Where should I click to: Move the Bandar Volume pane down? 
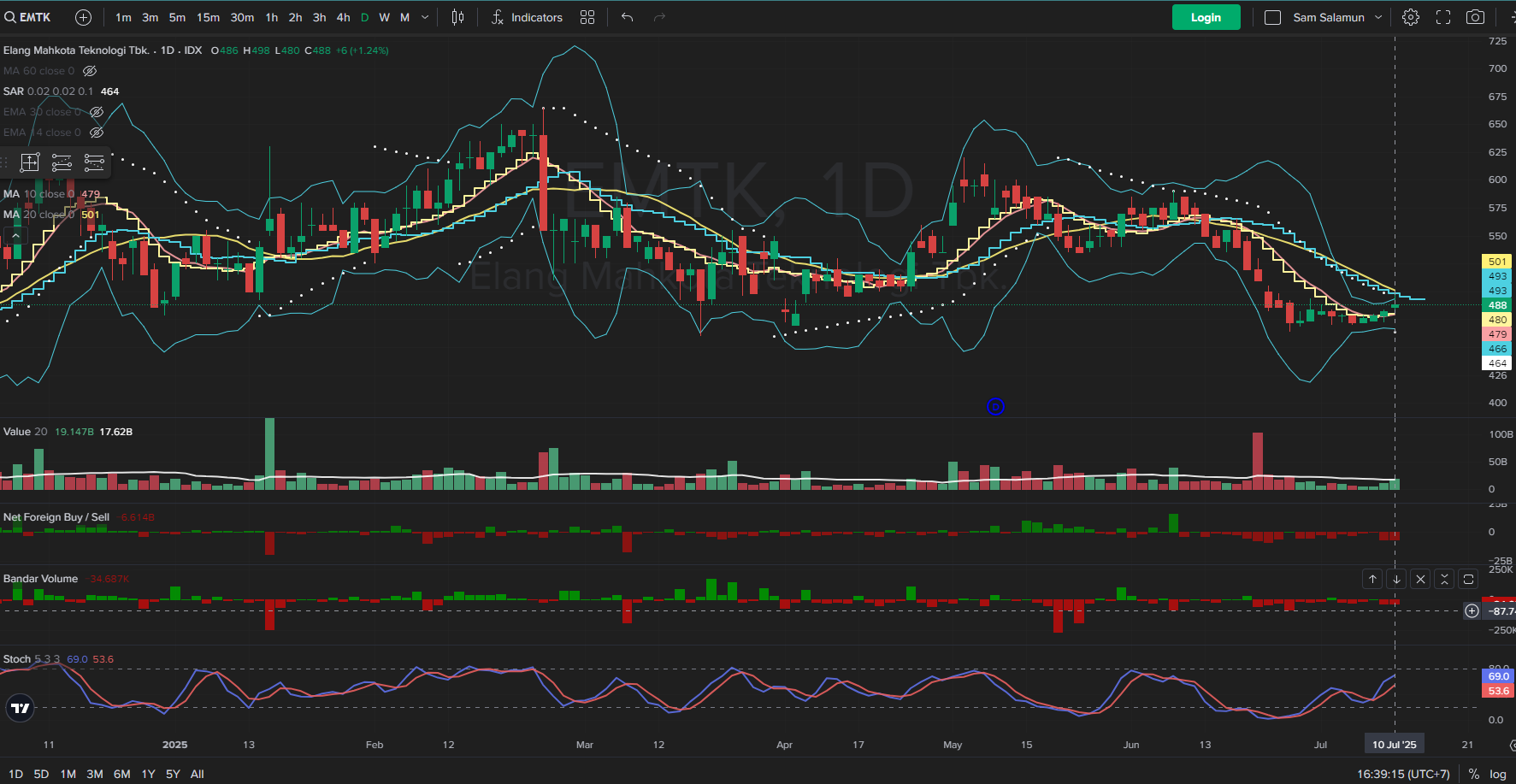click(x=1396, y=579)
